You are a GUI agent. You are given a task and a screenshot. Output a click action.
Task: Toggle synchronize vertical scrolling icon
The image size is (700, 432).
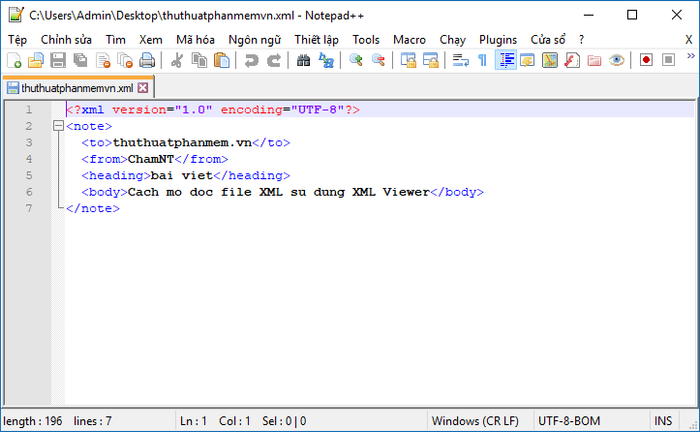click(408, 60)
